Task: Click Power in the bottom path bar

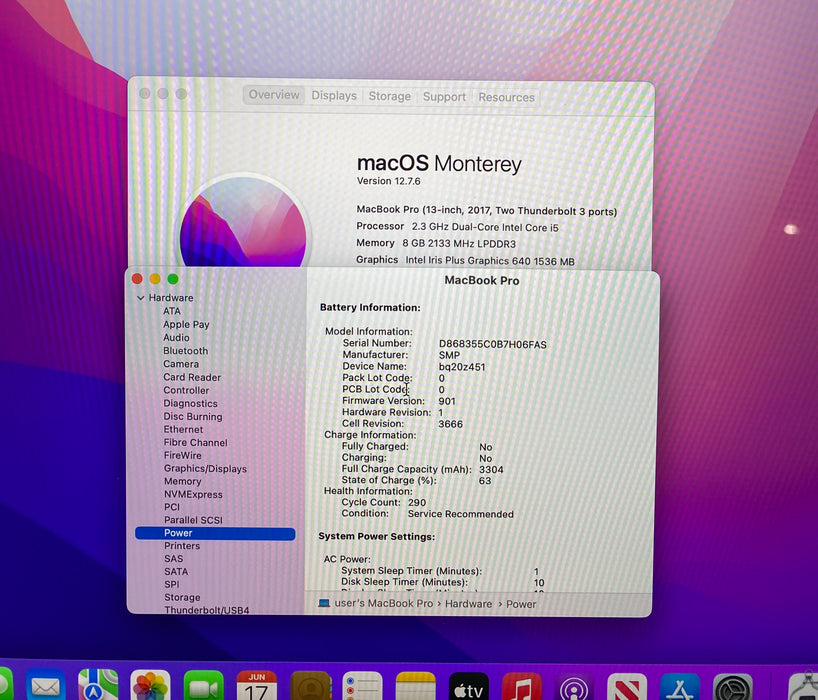Action: point(521,604)
